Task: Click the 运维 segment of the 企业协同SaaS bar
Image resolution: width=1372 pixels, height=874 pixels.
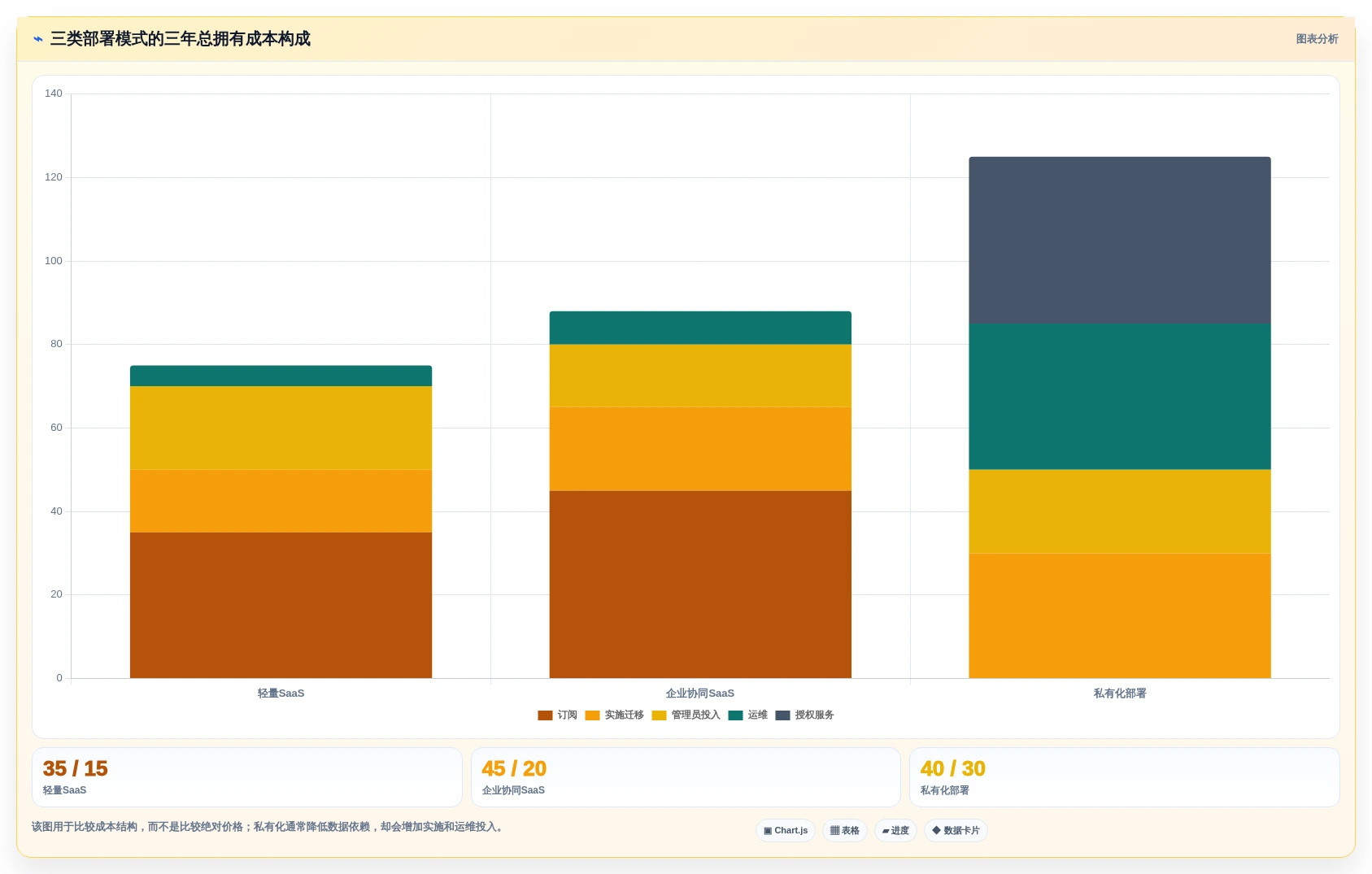Action: [700, 328]
